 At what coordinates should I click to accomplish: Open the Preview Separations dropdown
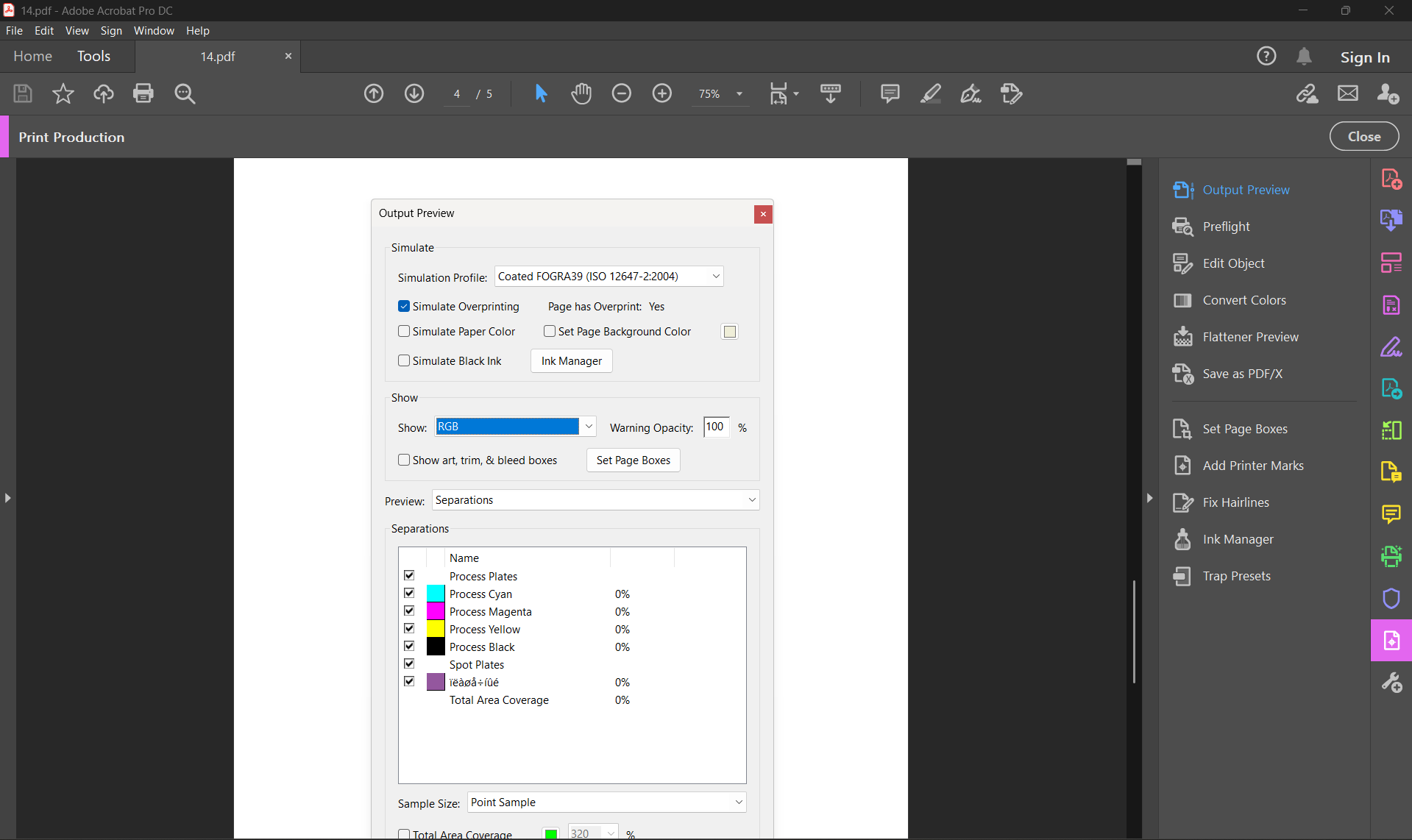click(595, 500)
